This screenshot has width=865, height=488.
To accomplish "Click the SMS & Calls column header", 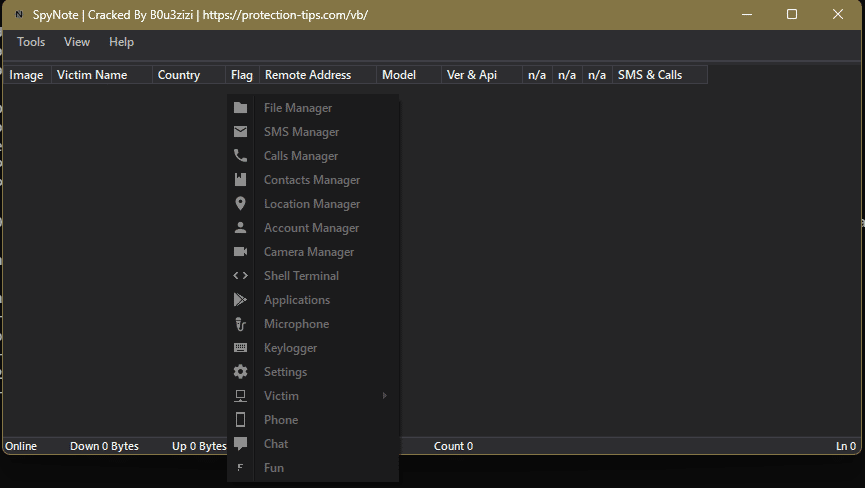I will tap(650, 75).
